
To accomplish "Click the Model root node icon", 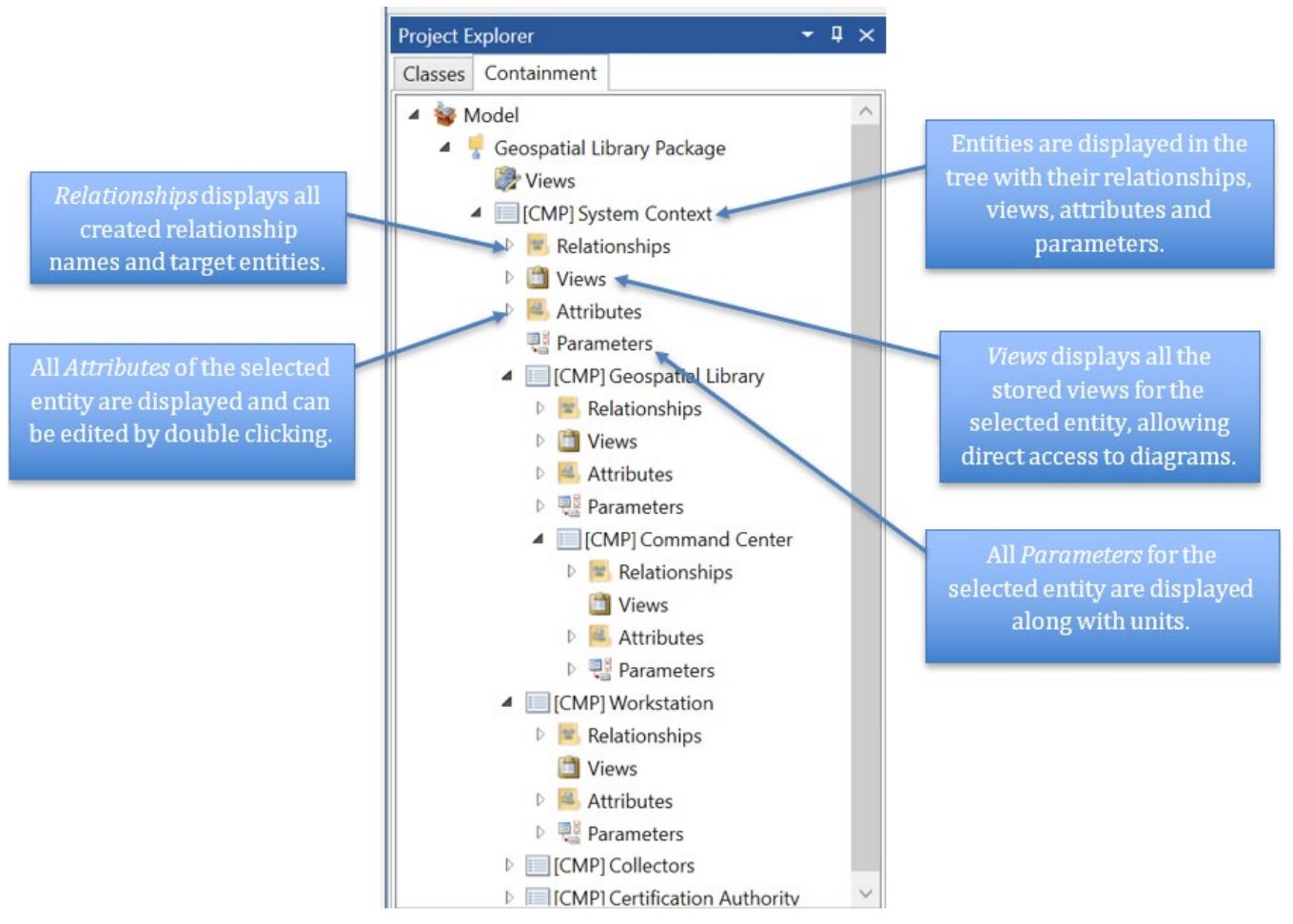I will coord(444,115).
